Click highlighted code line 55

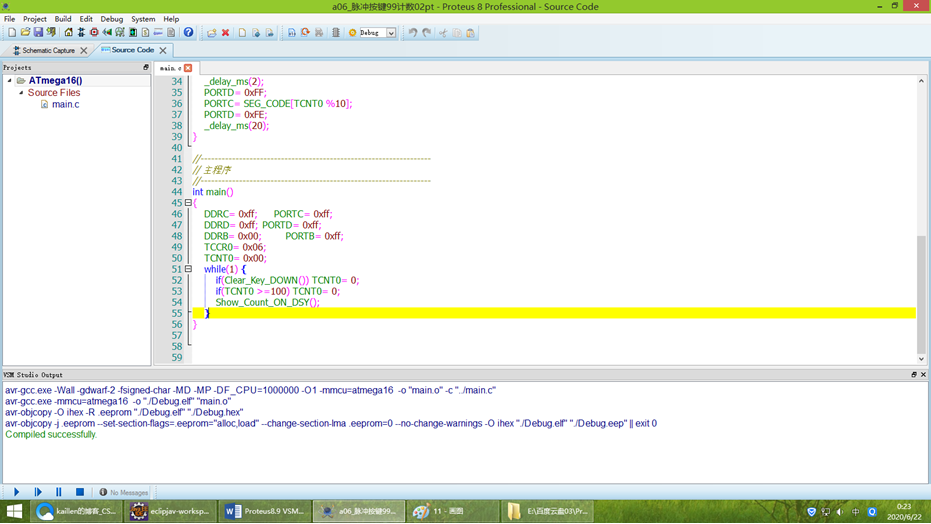point(554,313)
